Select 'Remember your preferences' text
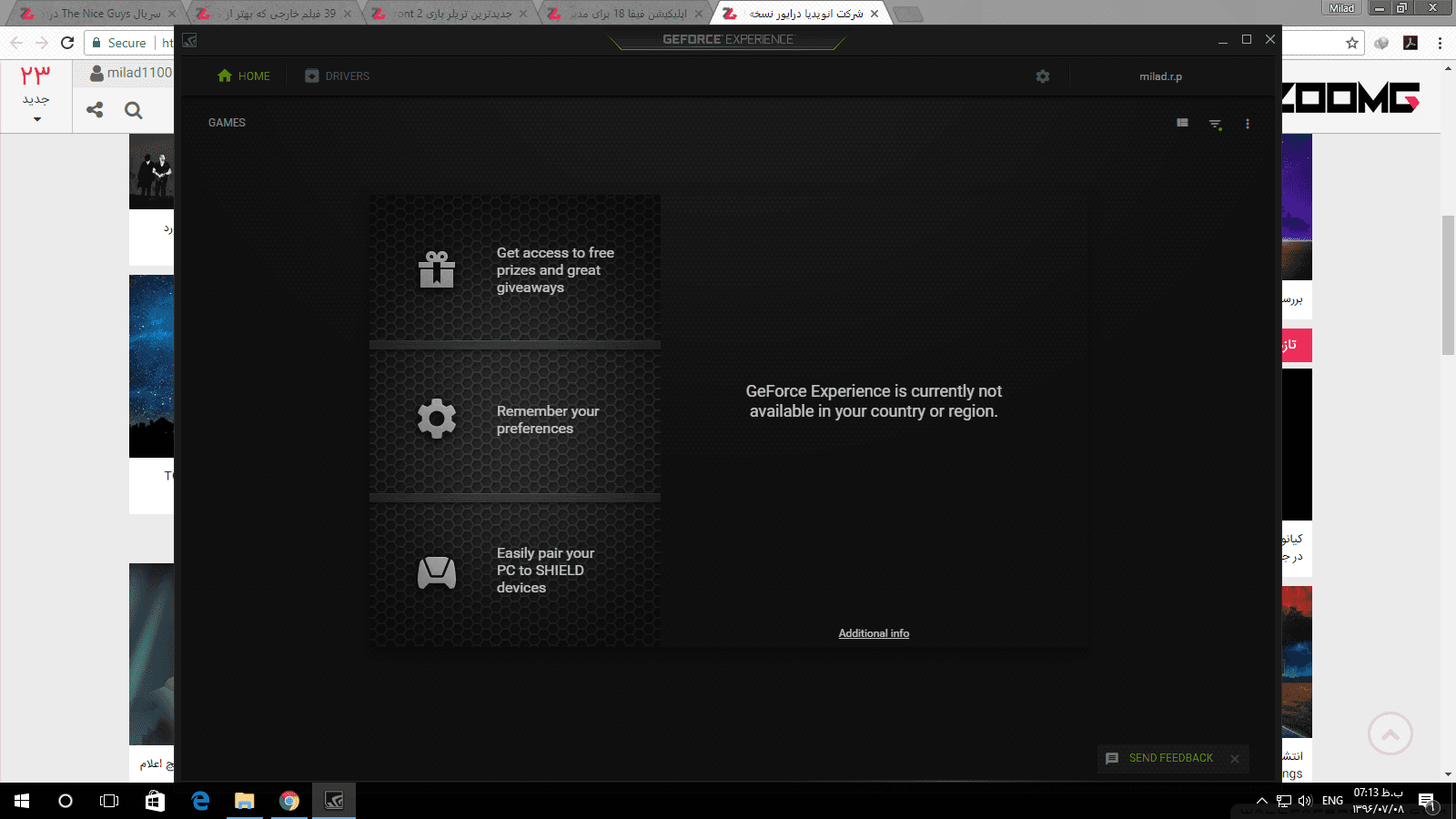The height and width of the screenshot is (819, 1456). [548, 420]
